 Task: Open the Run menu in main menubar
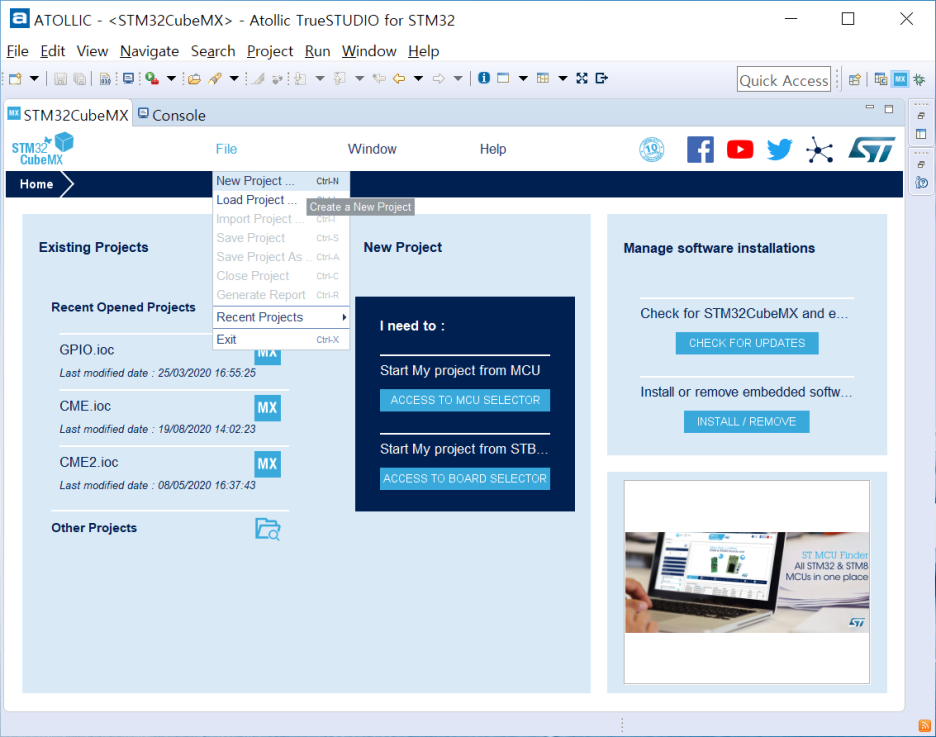[x=318, y=51]
